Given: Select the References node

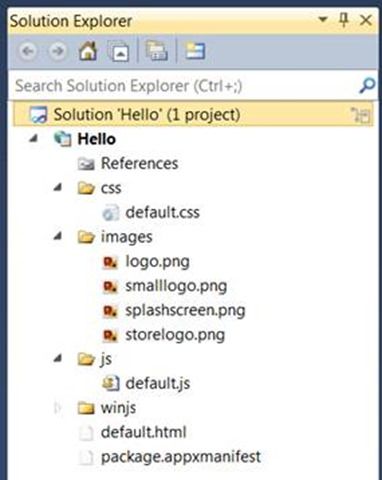Looking at the screenshot, I should pyautogui.click(x=139, y=163).
